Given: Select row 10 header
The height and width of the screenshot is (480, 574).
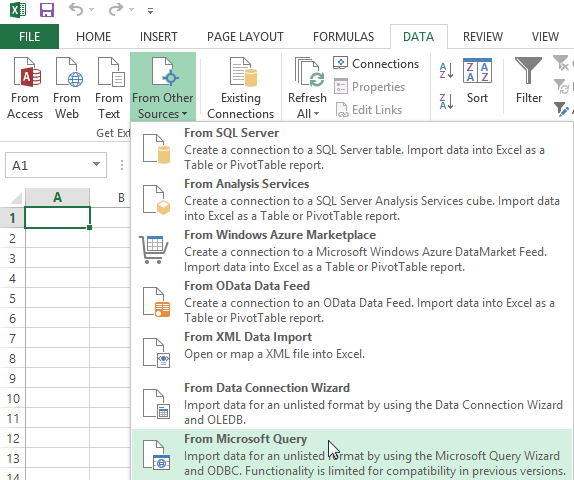Looking at the screenshot, I should (12, 398).
